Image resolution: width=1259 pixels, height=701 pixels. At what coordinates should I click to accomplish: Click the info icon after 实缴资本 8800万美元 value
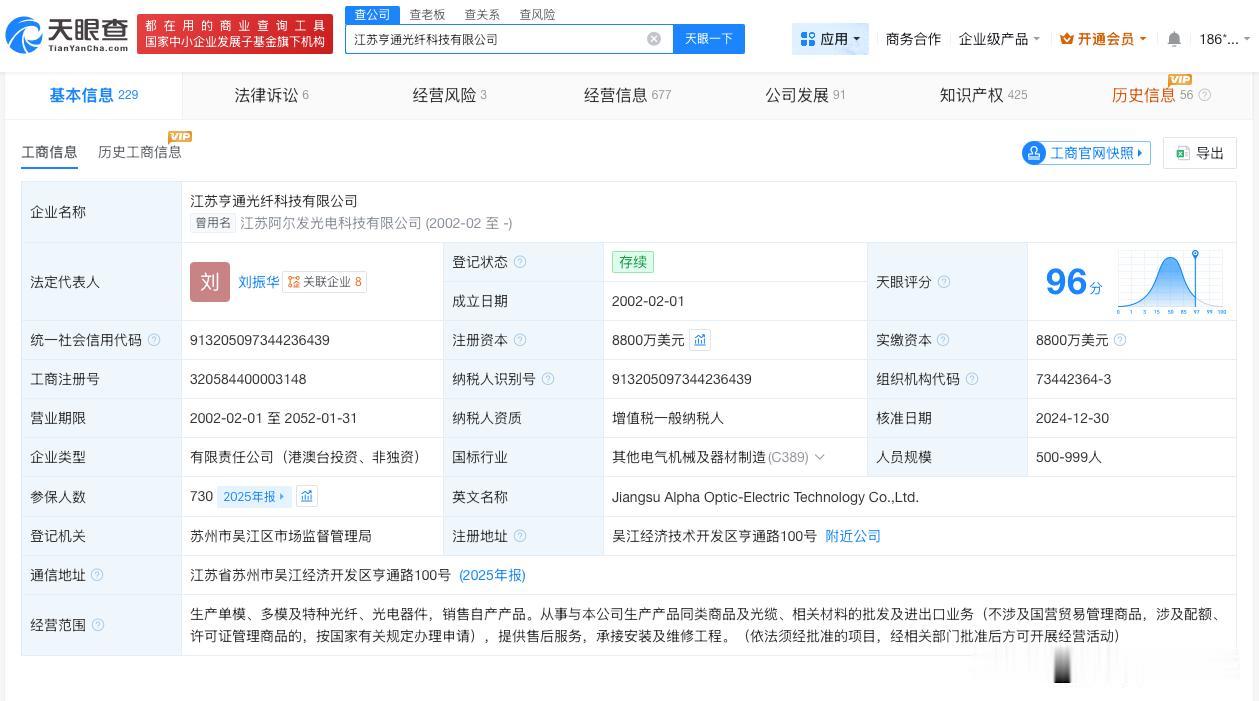click(x=1120, y=340)
